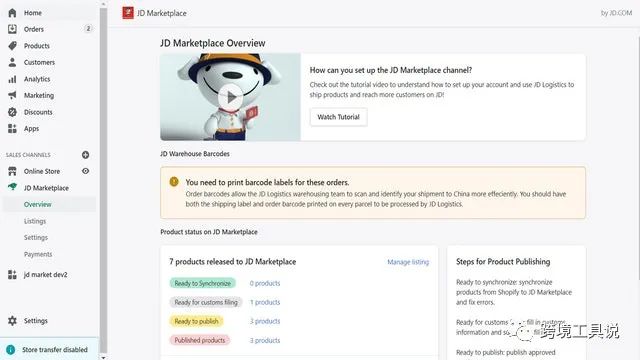The width and height of the screenshot is (640, 360).
Task: Click the JD Marketplace channel label
Action: pyautogui.click(x=46, y=188)
